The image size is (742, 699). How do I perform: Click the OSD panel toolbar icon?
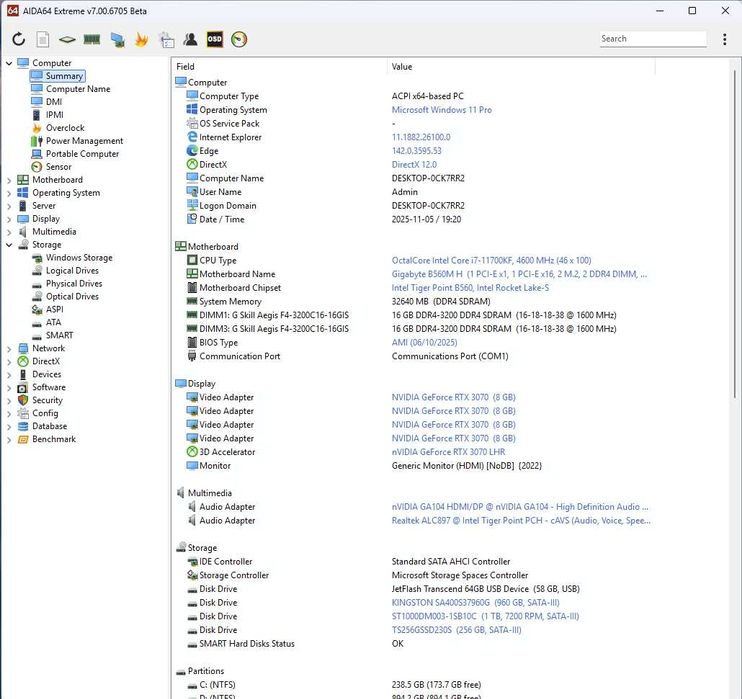tap(214, 40)
